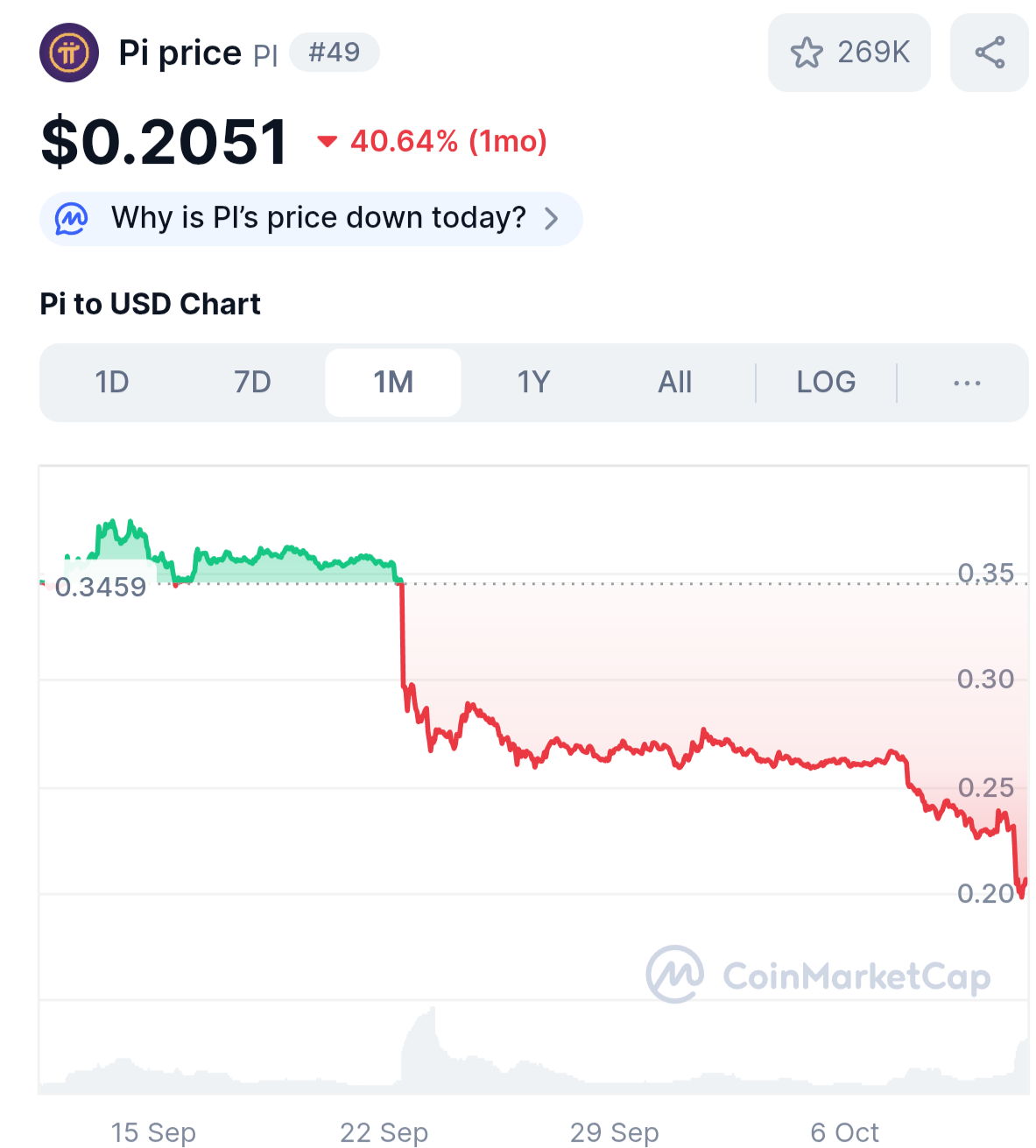Click the #49 rank badge
Screen dimensions: 1036x1148
pyautogui.click(x=334, y=53)
